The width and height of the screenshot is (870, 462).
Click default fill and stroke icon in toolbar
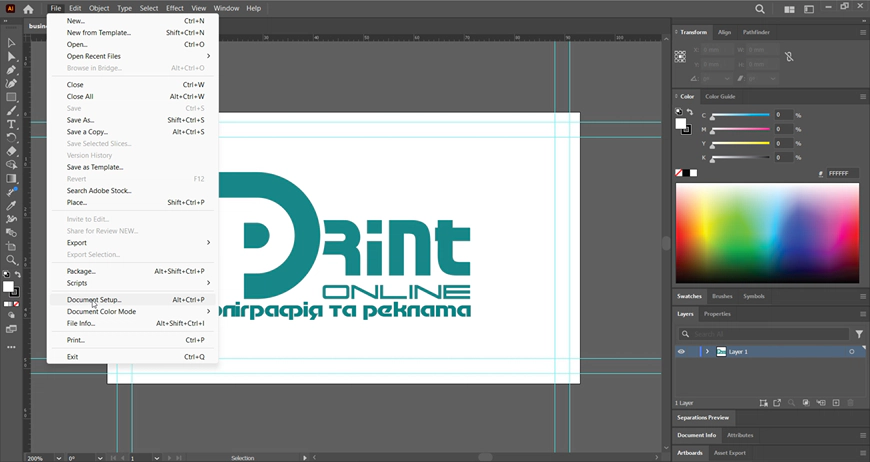pos(6,274)
